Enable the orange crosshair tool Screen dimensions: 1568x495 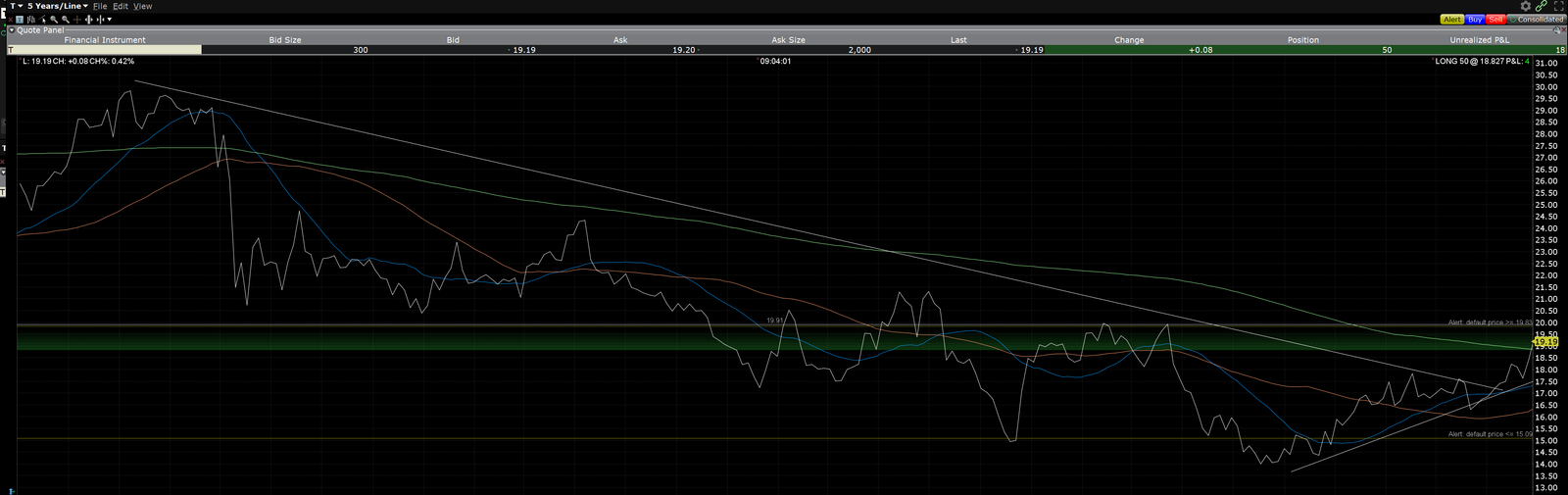click(77, 20)
